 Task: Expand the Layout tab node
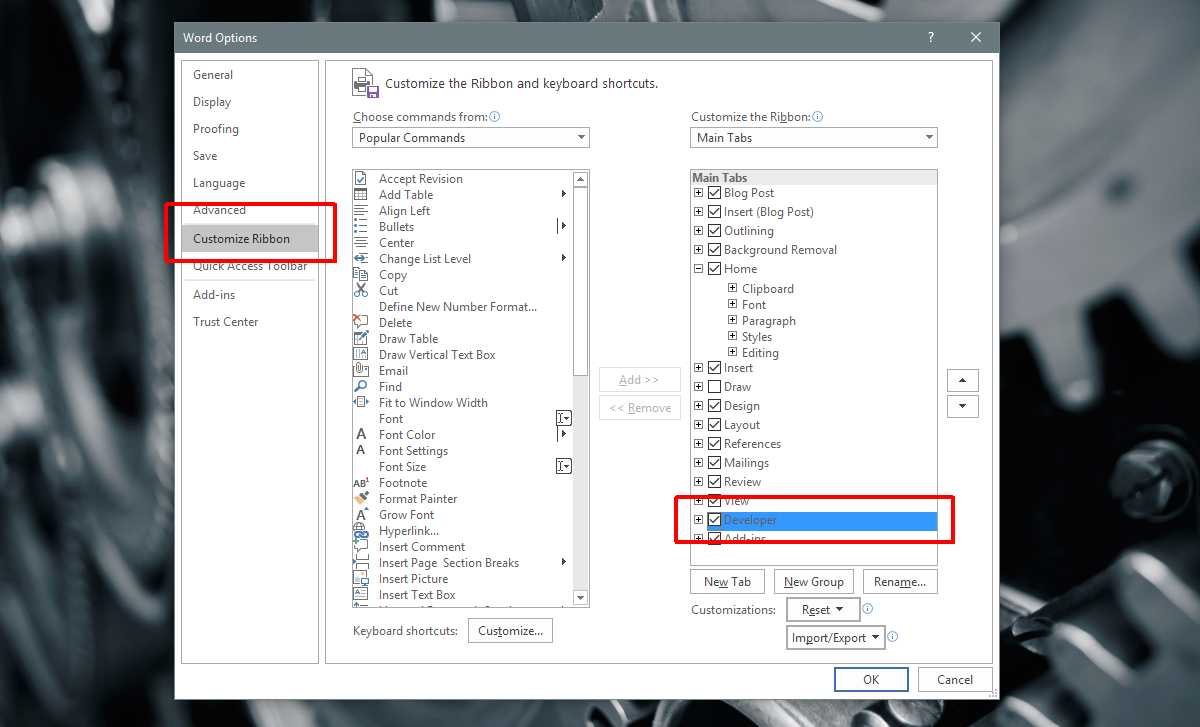698,425
